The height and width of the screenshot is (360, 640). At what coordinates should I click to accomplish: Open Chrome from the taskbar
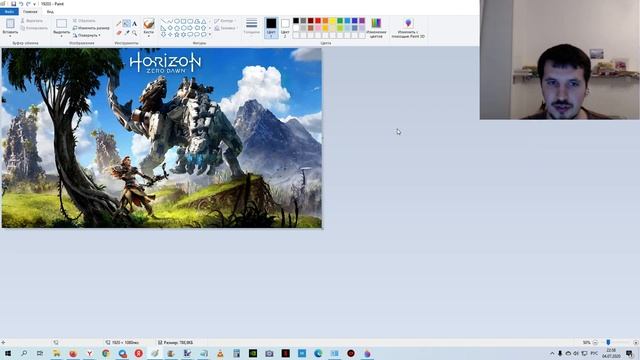pos(106,353)
